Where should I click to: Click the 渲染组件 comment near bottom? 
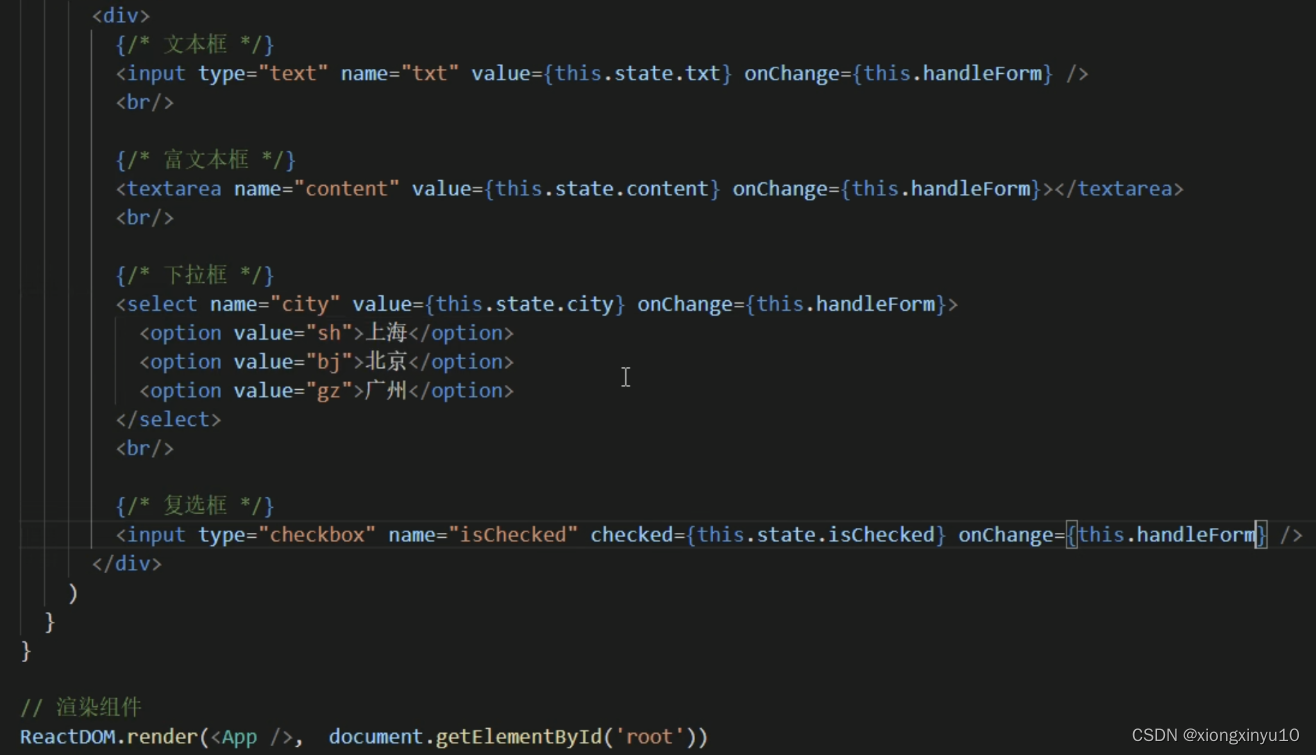click(x=80, y=707)
